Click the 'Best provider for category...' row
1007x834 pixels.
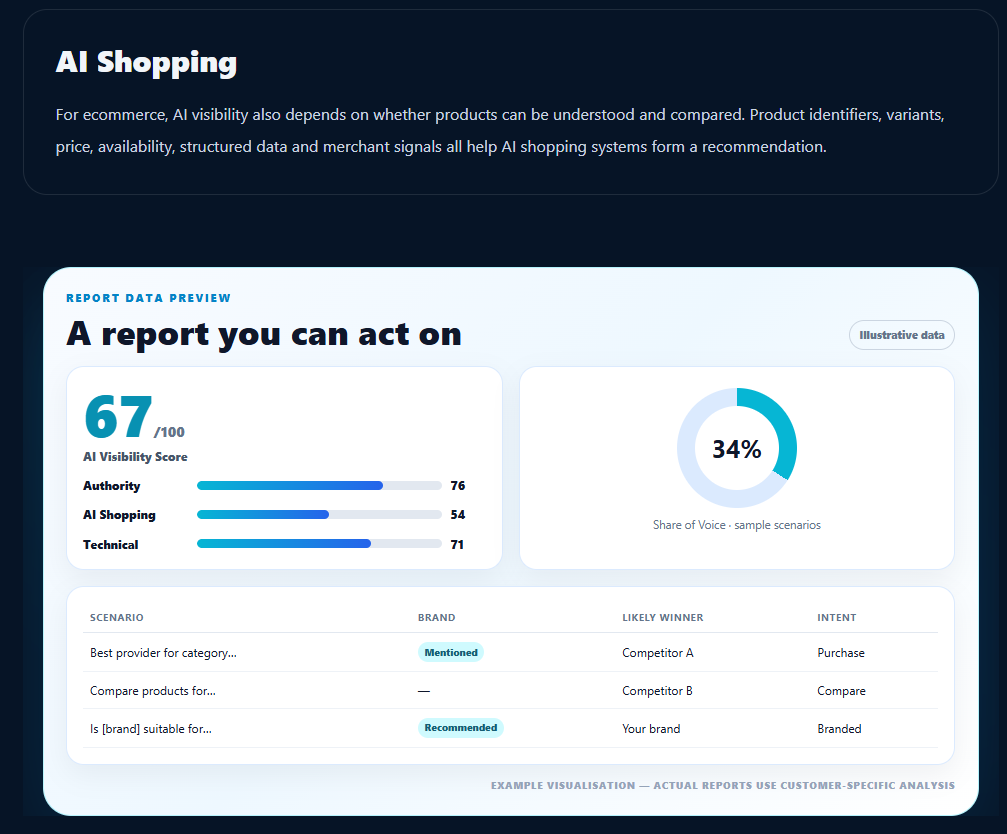(x=510, y=653)
